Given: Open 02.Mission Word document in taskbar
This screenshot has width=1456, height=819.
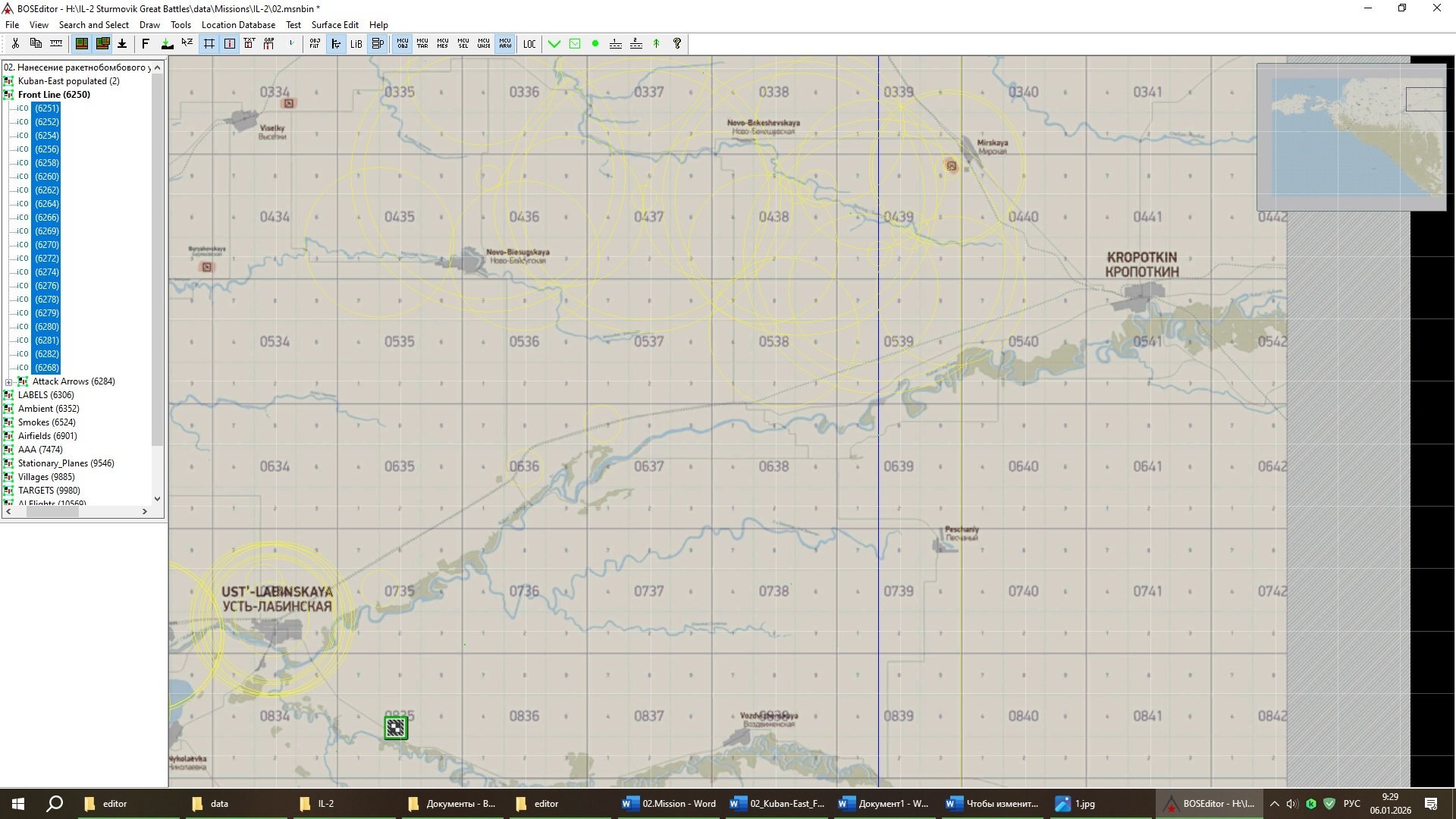Looking at the screenshot, I should tap(668, 804).
